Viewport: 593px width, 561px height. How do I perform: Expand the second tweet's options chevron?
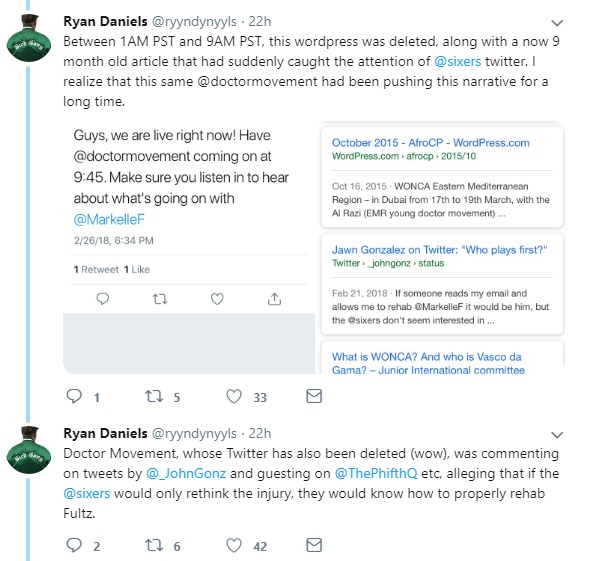[x=557, y=435]
